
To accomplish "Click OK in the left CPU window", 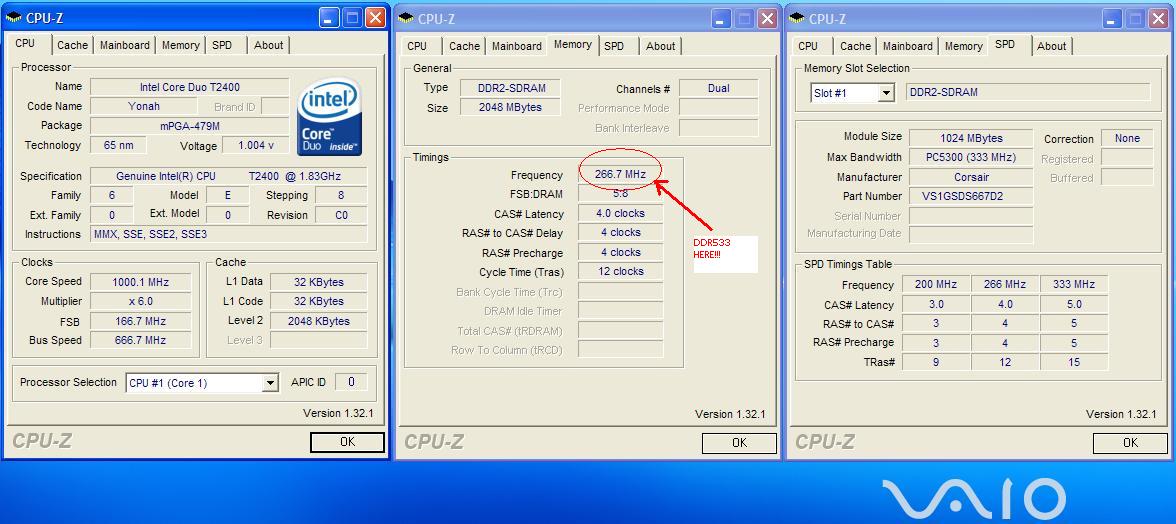I will (x=347, y=442).
